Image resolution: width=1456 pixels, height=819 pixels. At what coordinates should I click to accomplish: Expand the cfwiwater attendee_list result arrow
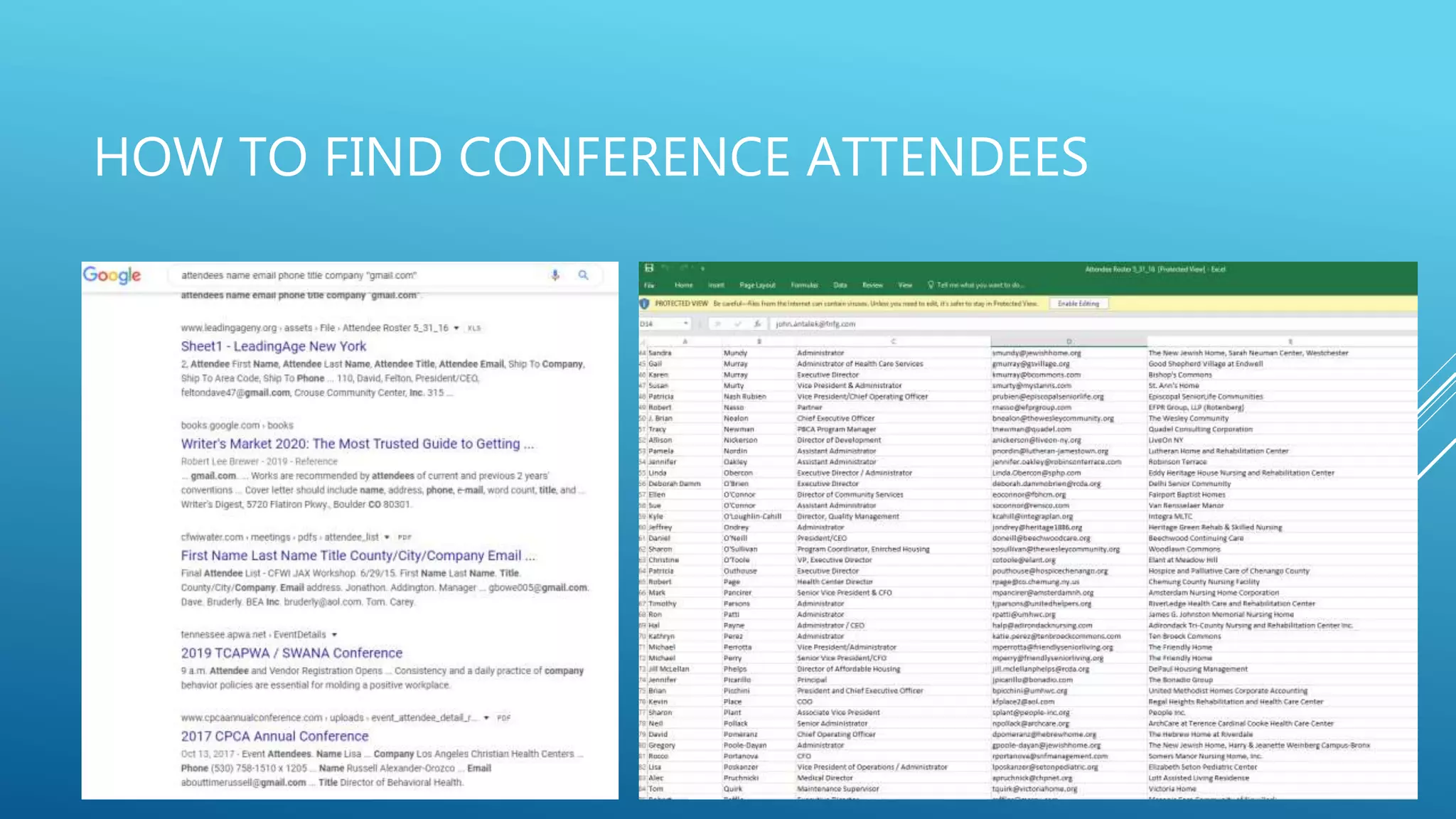click(x=387, y=537)
